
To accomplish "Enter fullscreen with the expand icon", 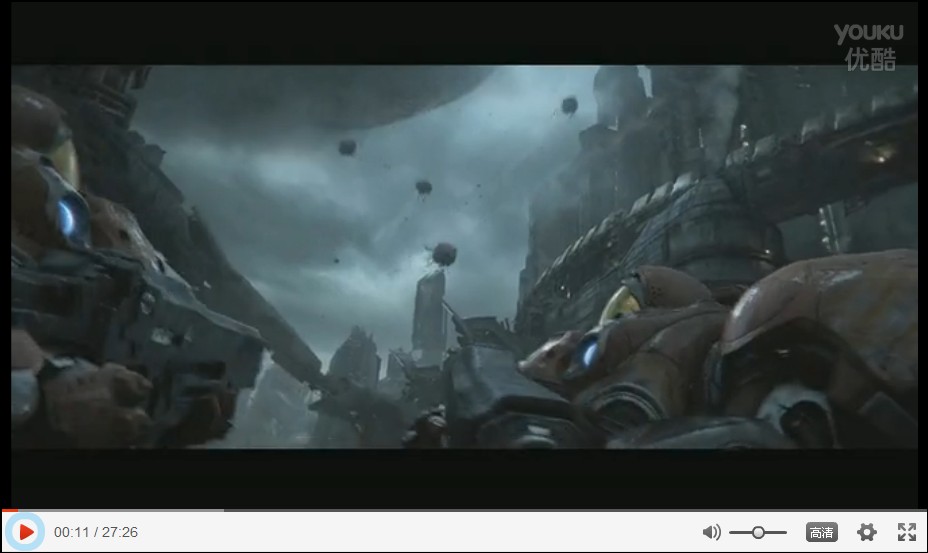I will (x=906, y=532).
